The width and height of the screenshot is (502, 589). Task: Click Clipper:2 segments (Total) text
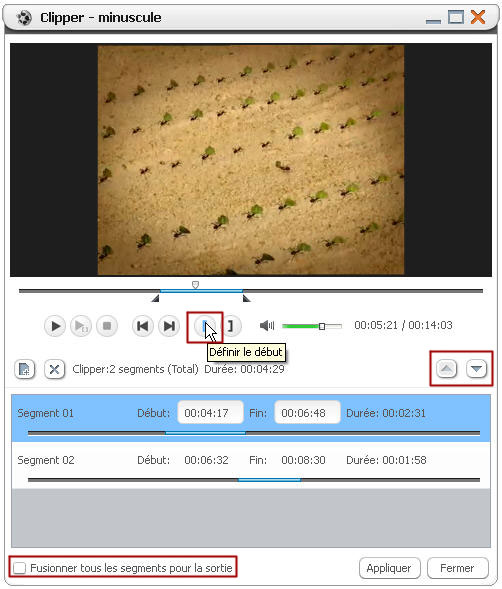pyautogui.click(x=135, y=369)
